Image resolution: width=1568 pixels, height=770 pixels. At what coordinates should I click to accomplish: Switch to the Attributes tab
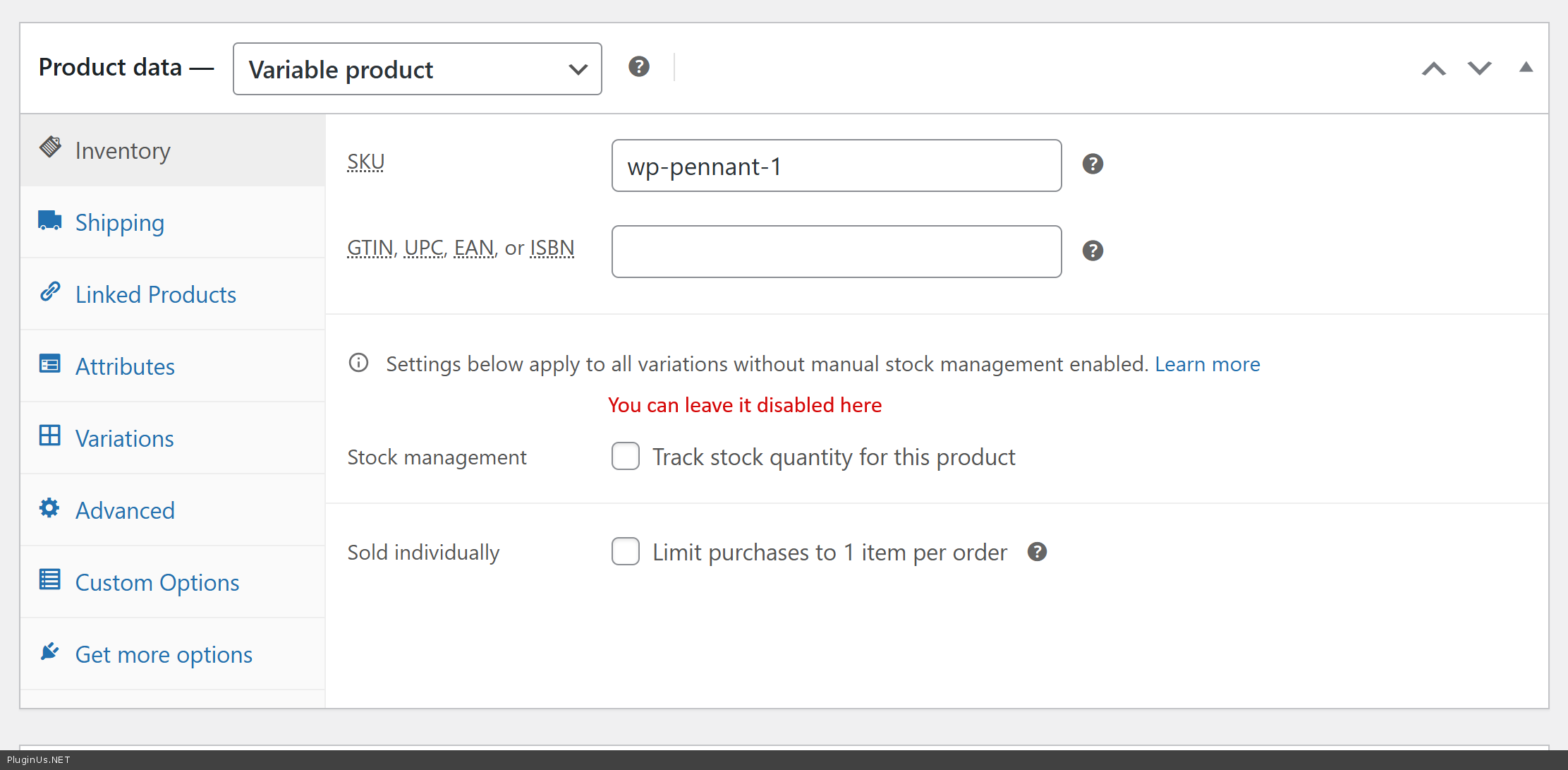click(125, 367)
